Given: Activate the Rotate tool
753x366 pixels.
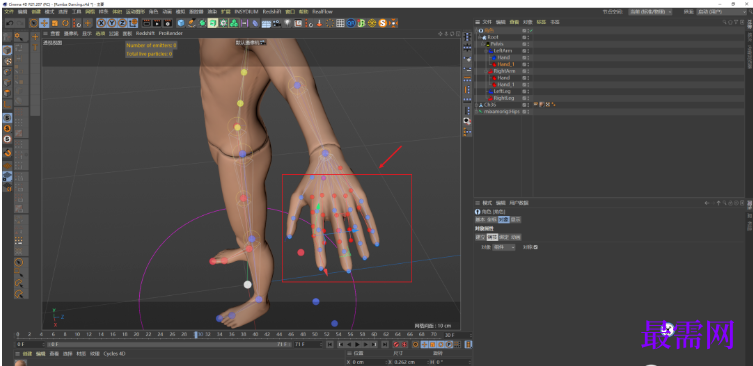Looking at the screenshot, I should click(66, 23).
